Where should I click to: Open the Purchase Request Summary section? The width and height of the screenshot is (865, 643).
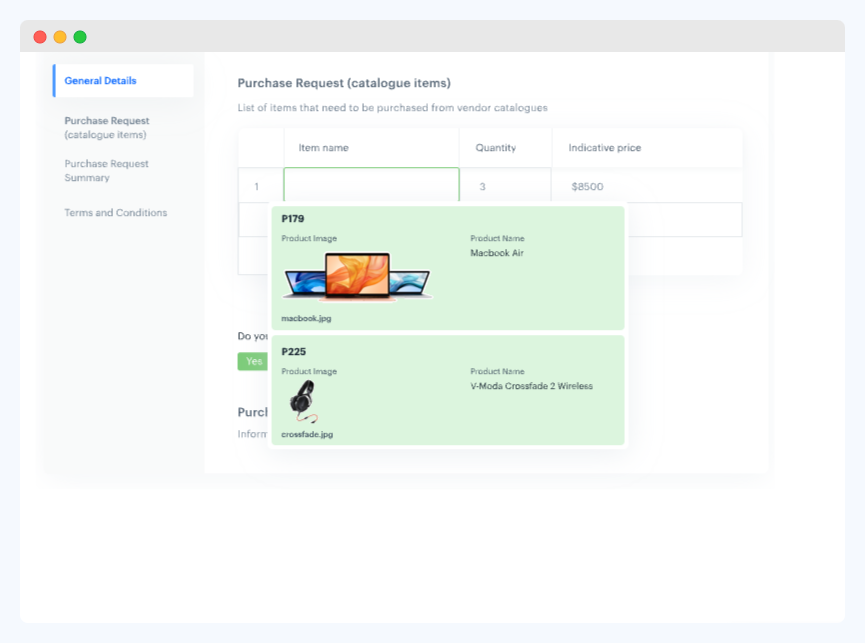106,170
